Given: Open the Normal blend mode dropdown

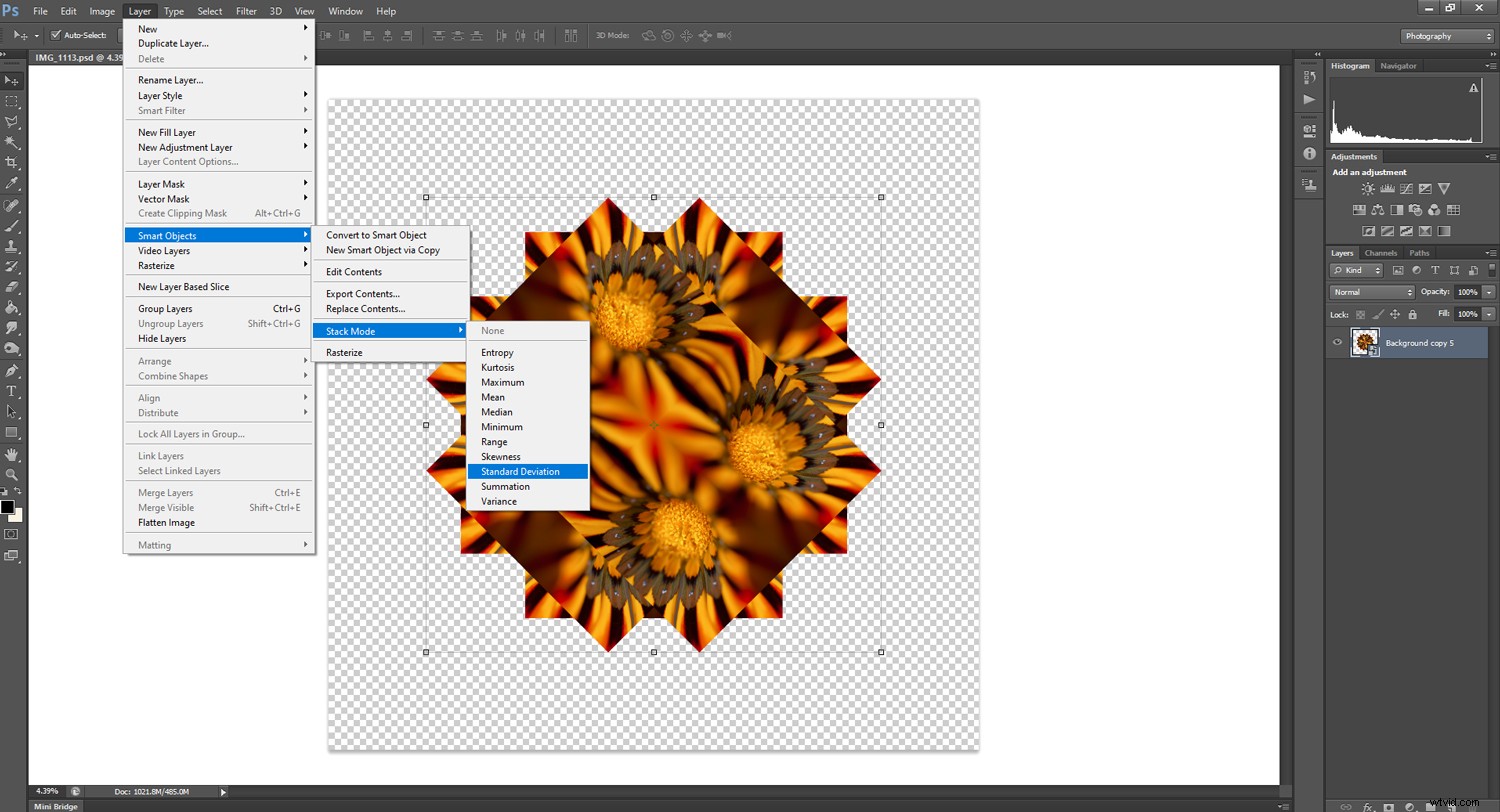Looking at the screenshot, I should click(1370, 292).
